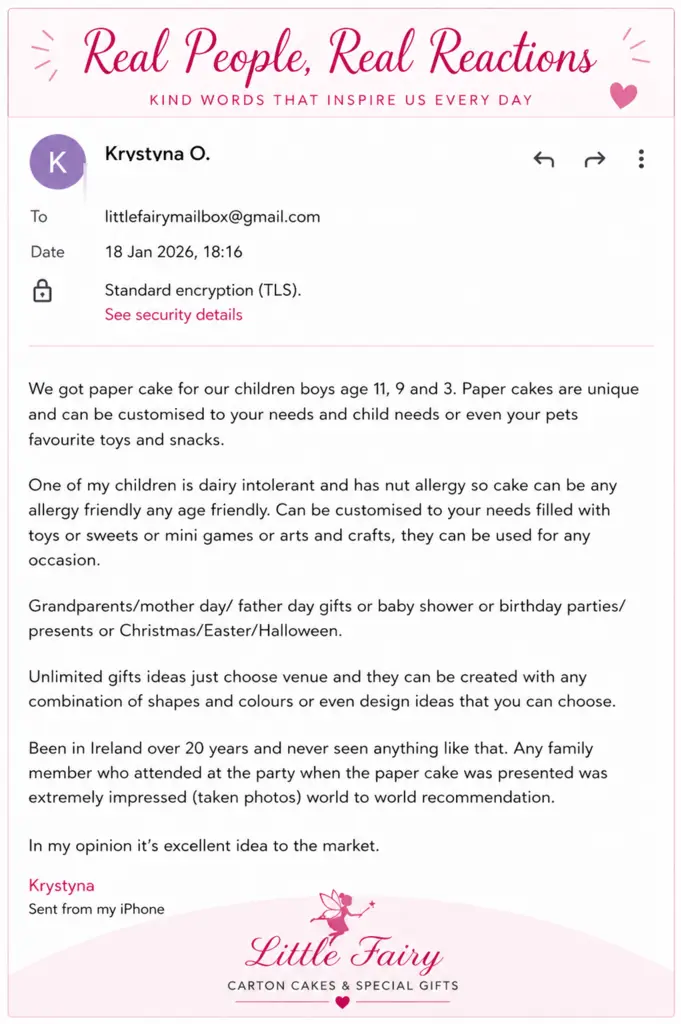Open the three-dot more options menu
Image resolution: width=681 pixels, height=1024 pixels.
tap(641, 159)
